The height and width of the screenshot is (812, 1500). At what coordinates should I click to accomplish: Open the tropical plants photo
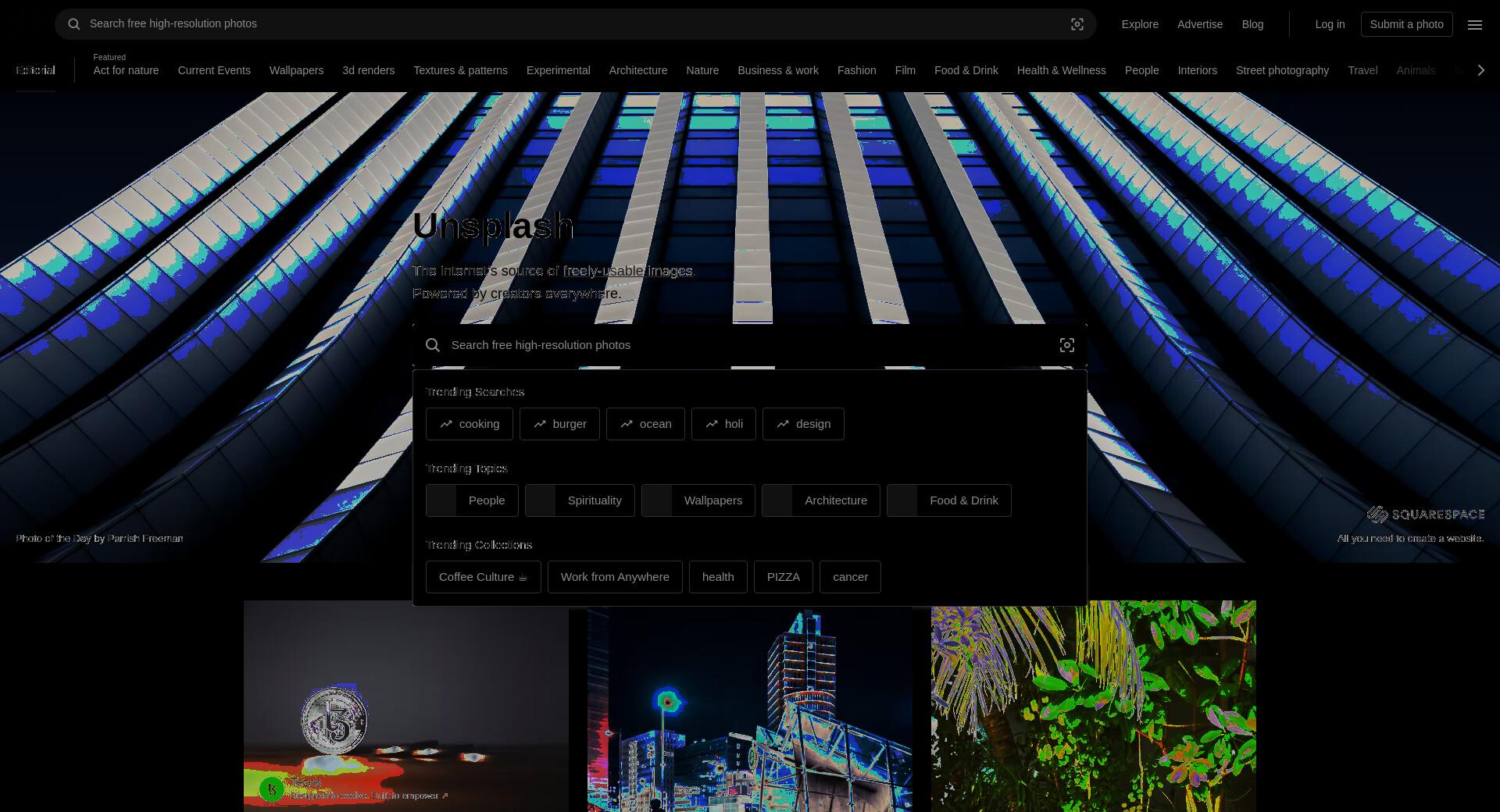click(1094, 707)
